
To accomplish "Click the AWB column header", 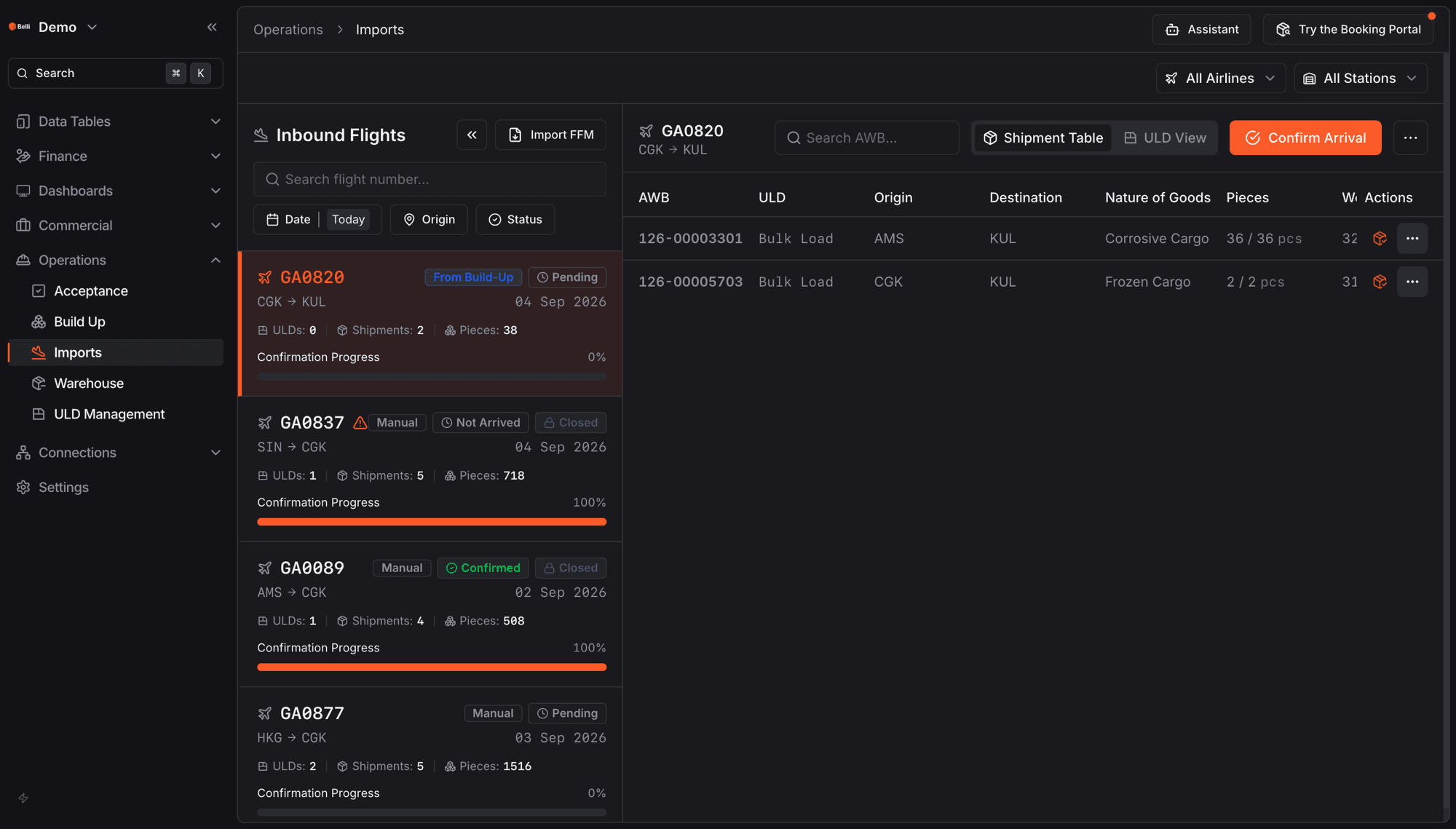I will coord(654,198).
